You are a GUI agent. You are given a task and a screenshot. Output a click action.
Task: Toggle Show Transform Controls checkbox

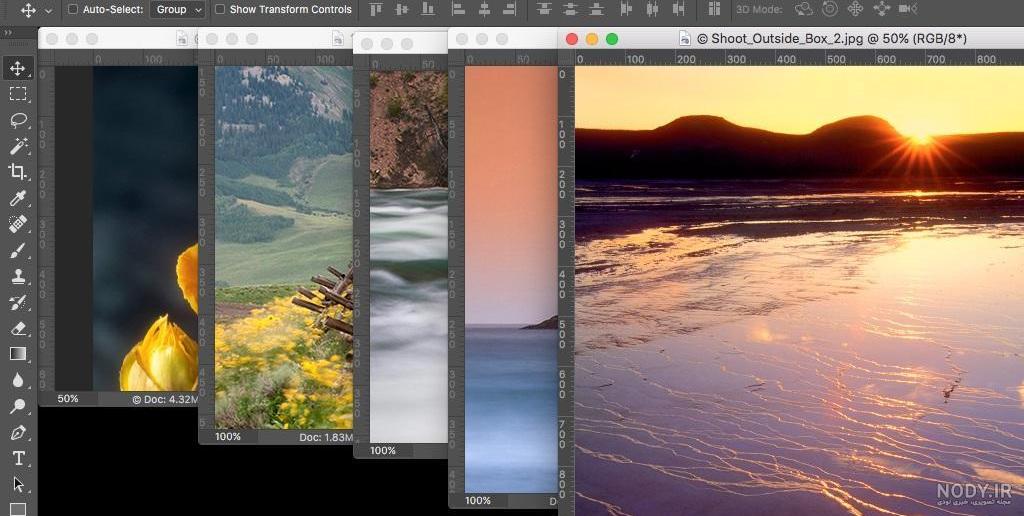click(x=220, y=9)
